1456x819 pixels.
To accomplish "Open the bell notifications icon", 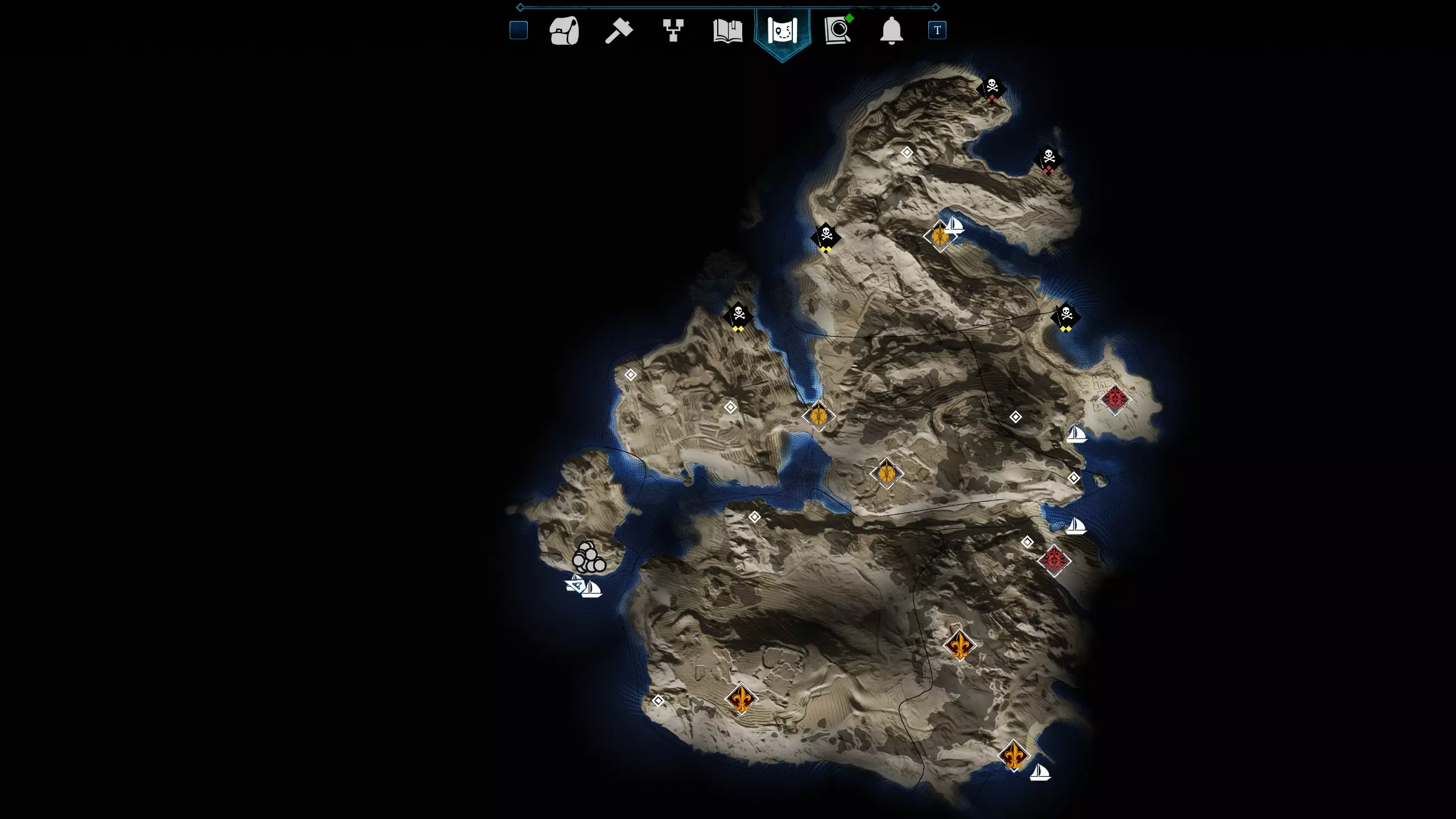I will point(891,31).
